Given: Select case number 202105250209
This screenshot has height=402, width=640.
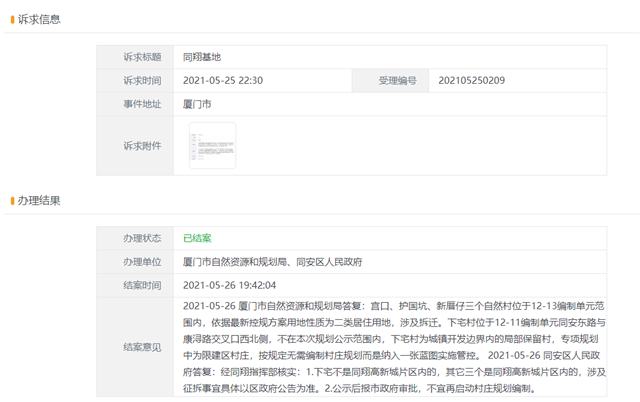Looking at the screenshot, I should pos(471,80).
